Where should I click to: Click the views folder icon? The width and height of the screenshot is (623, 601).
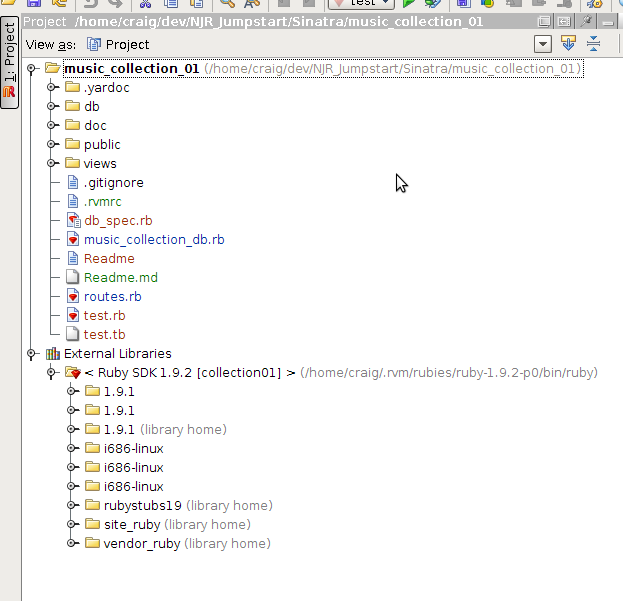[x=72, y=163]
